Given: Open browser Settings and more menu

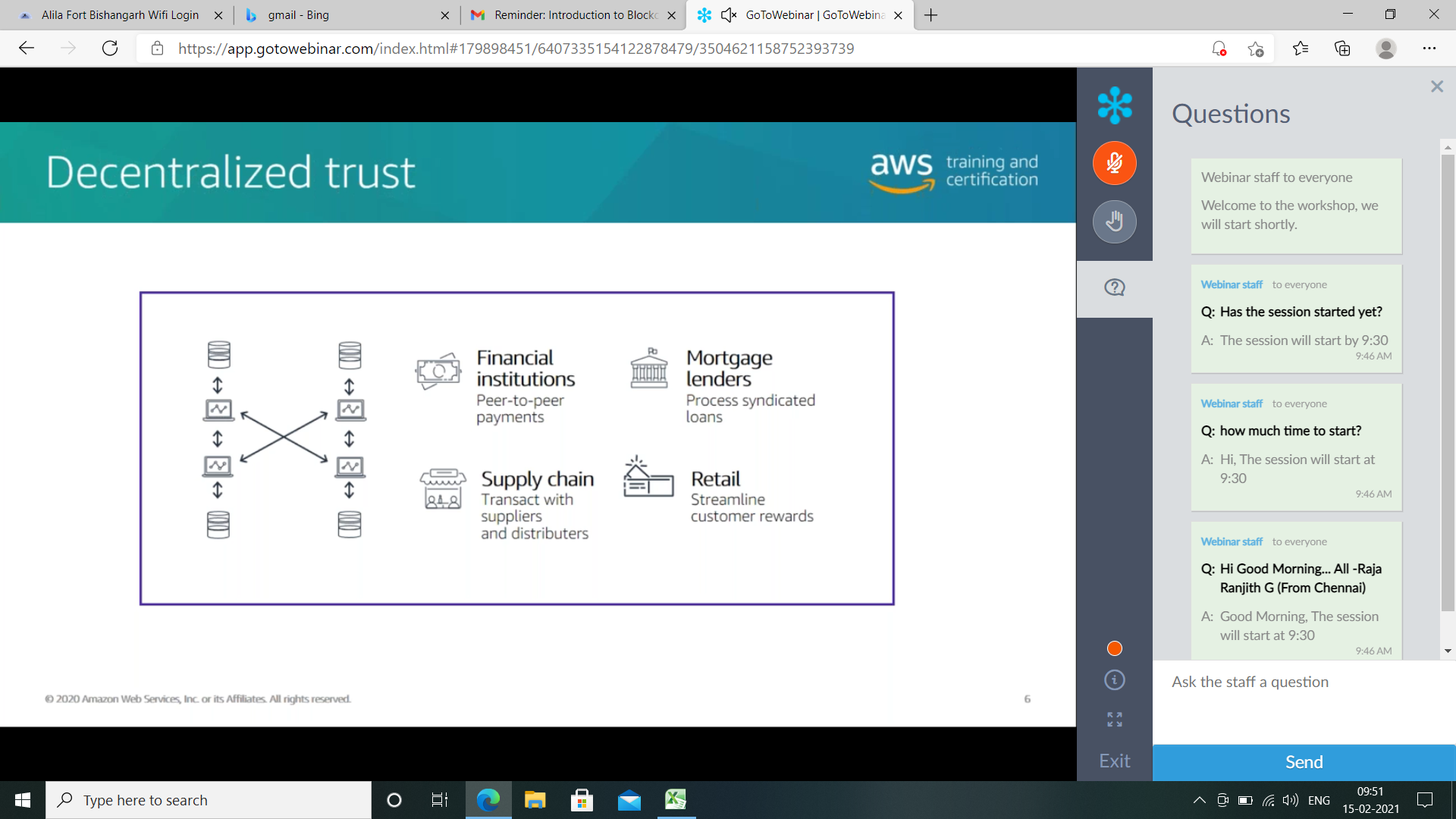Looking at the screenshot, I should 1429,49.
